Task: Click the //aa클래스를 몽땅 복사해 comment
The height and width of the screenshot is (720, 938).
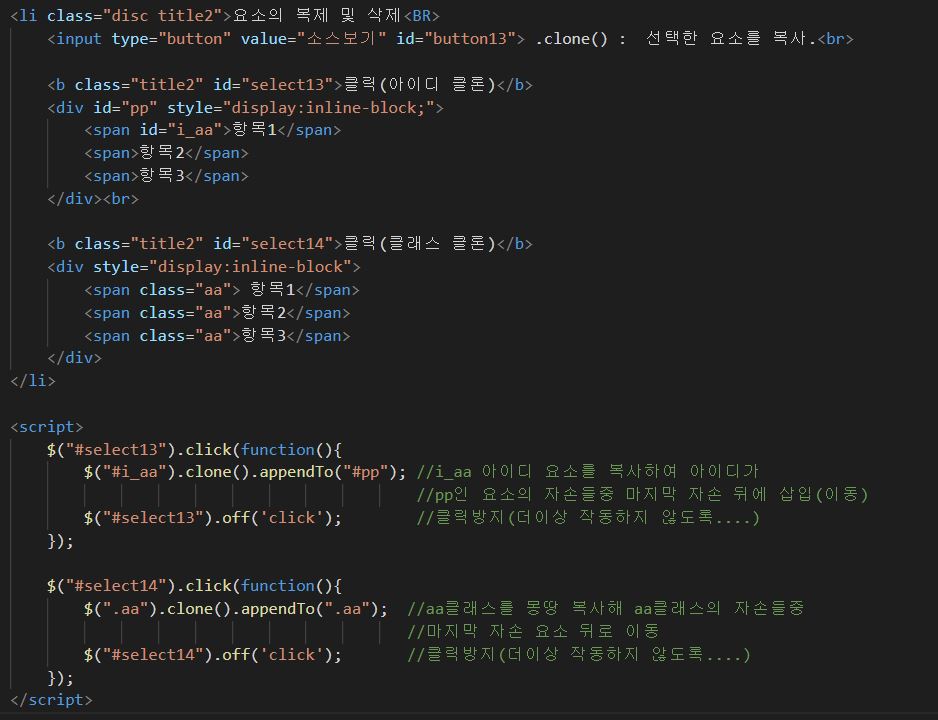Action: pyautogui.click(x=605, y=609)
